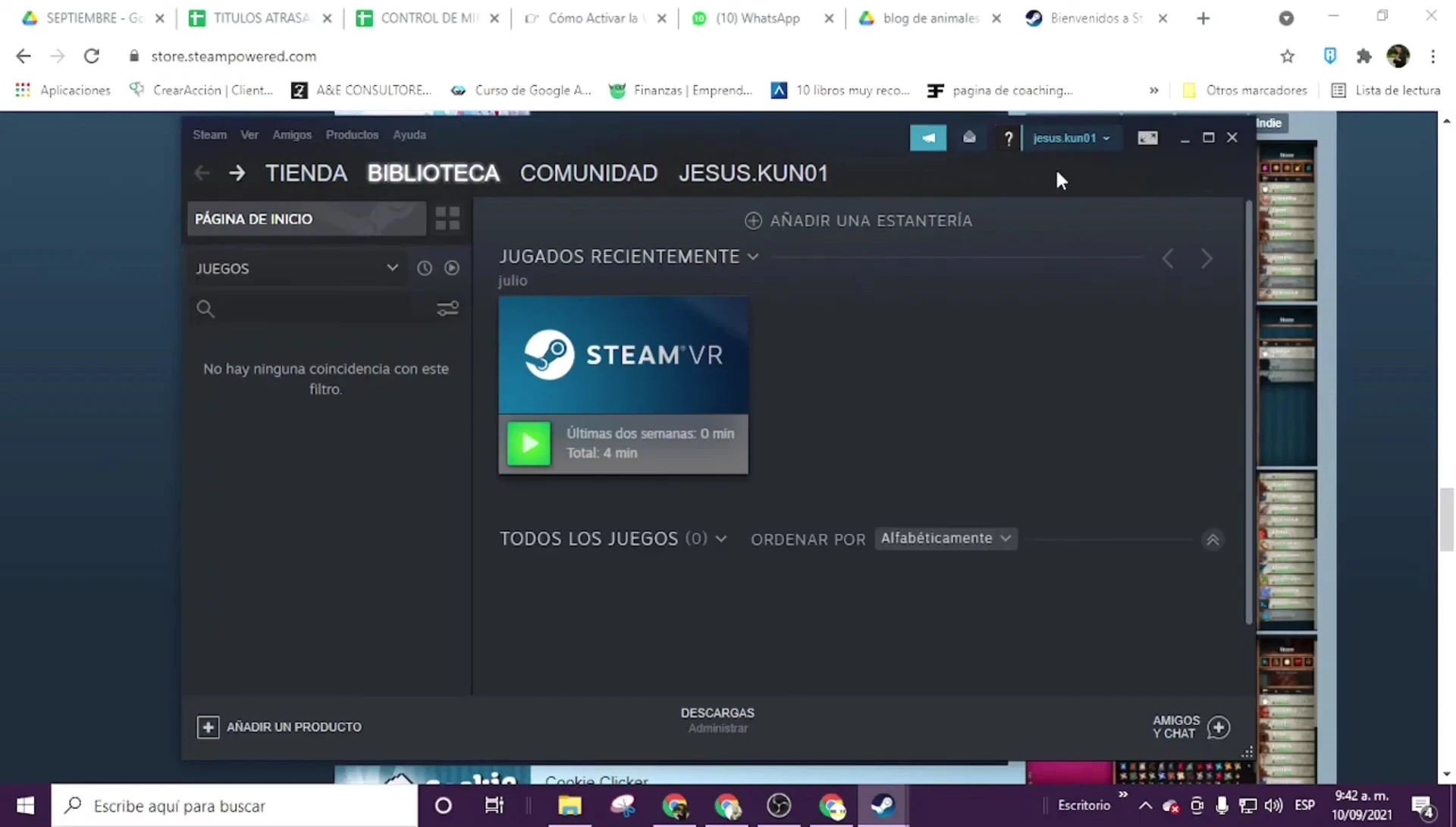Expand the JUEGOS filter dropdown
The height and width of the screenshot is (827, 1456).
click(x=392, y=268)
